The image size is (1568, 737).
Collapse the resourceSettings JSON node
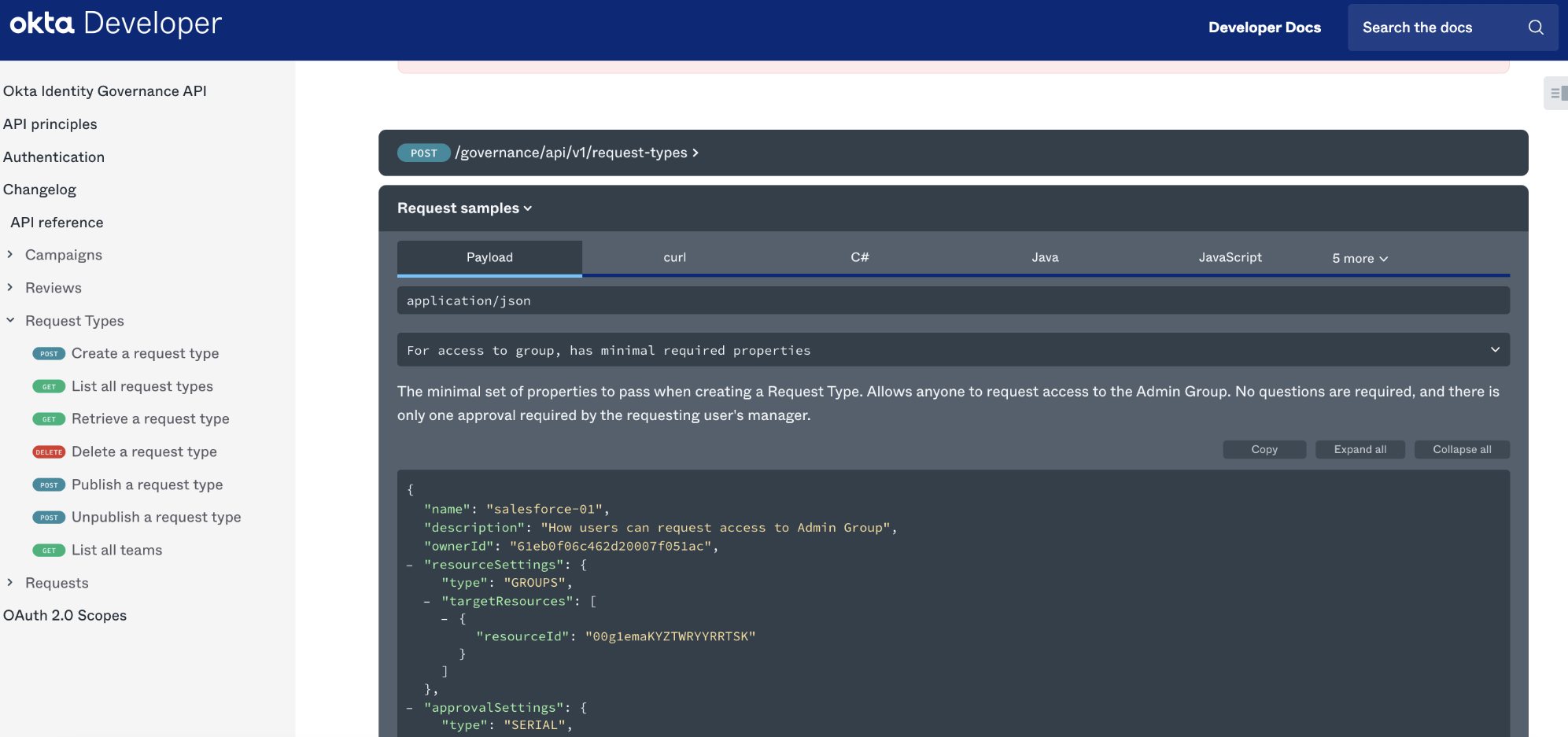[410, 565]
